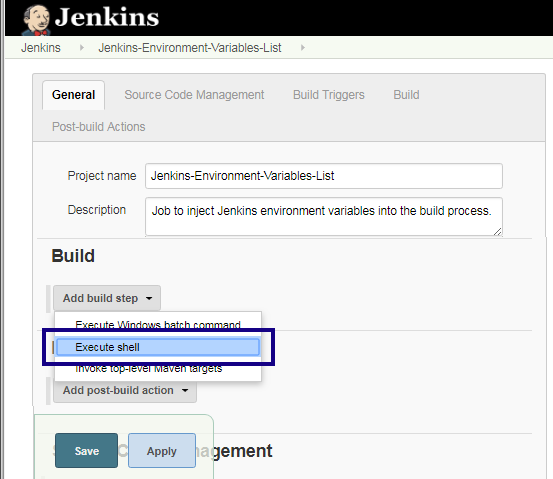Expand arrow after Jenkins-Environment-Variables-List breadcrumb
Screen dimensions: 553x479
(303, 48)
